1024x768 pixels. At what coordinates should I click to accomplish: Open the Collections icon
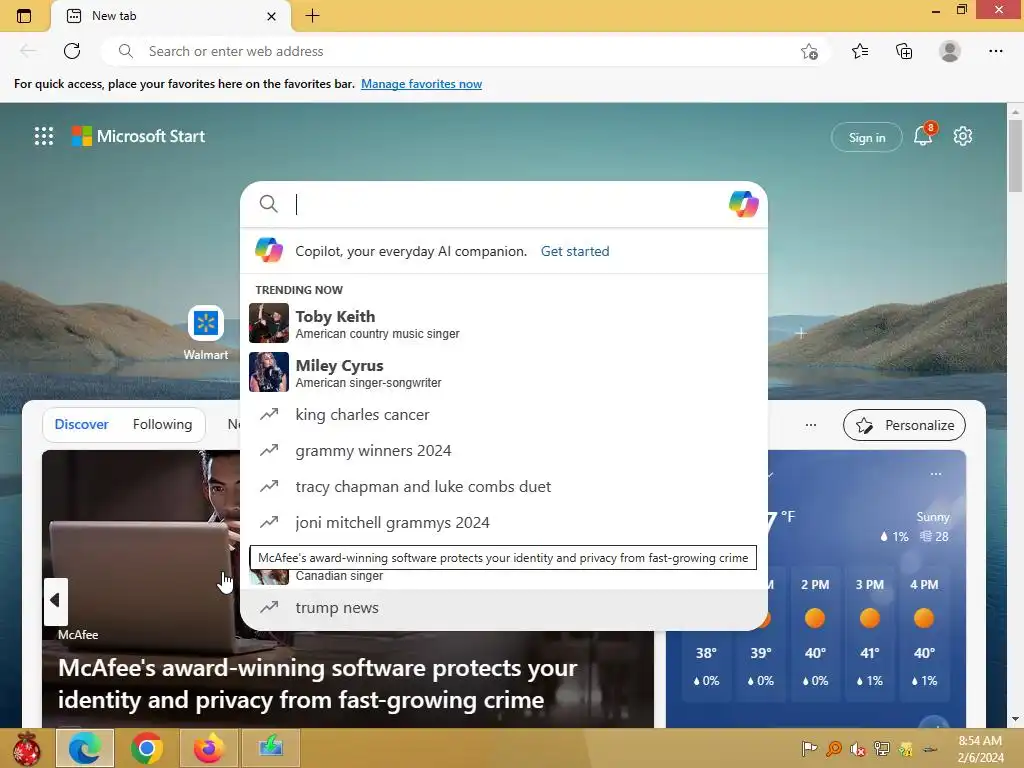(904, 51)
